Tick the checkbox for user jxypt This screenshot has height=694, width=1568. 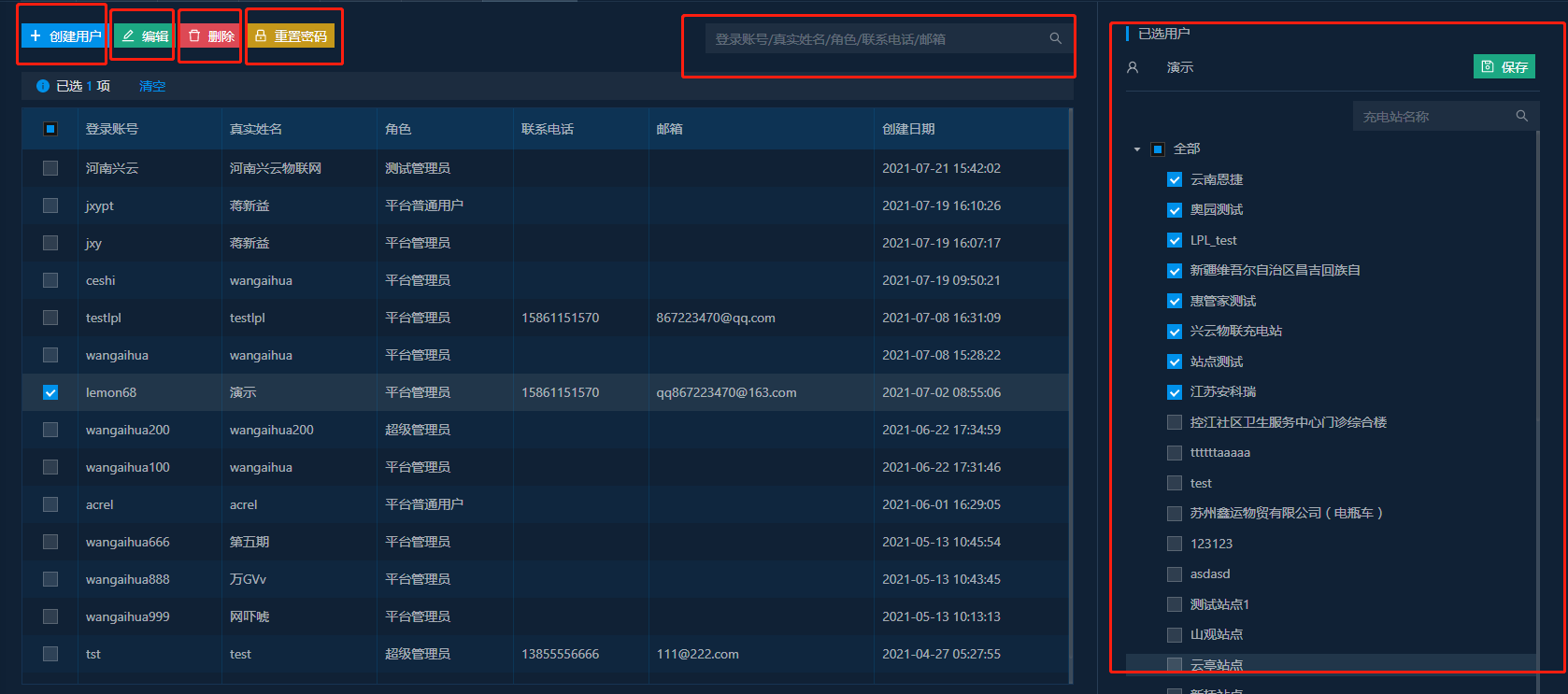(50, 205)
